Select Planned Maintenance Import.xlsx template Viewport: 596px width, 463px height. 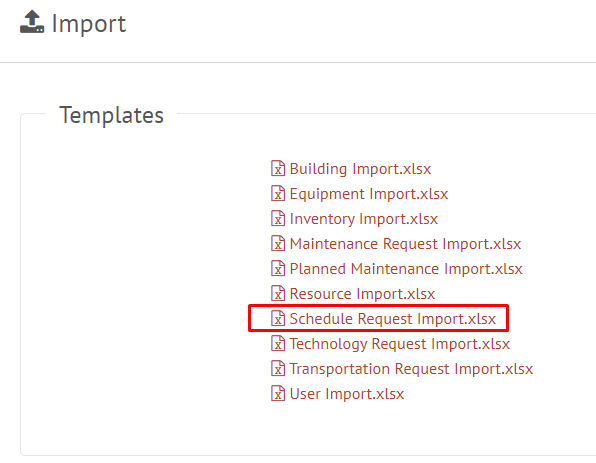tap(406, 269)
